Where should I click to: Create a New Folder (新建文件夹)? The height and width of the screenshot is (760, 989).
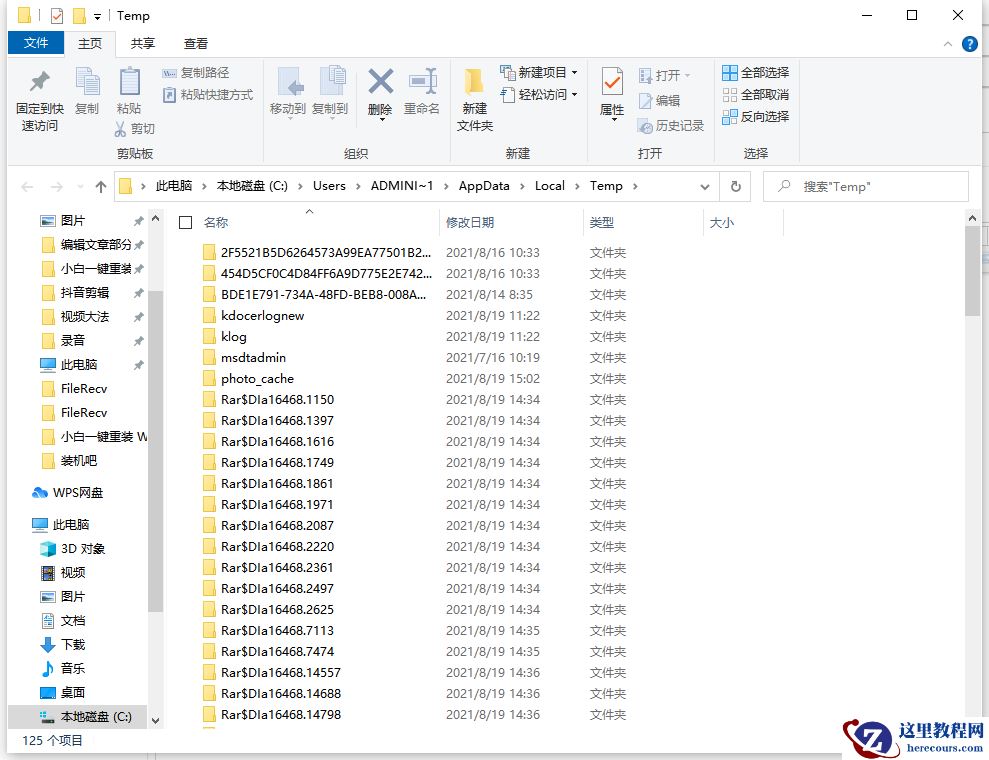(473, 97)
